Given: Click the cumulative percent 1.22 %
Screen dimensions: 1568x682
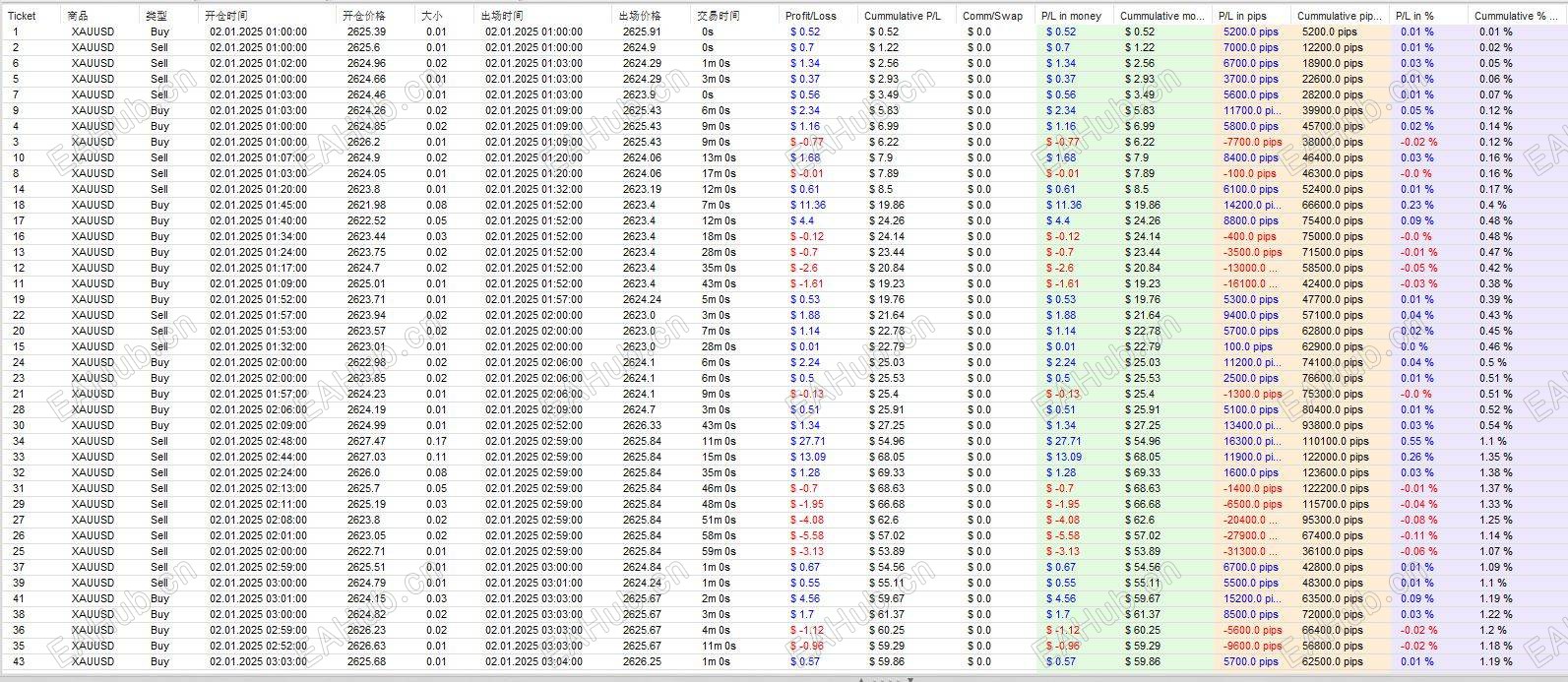Looking at the screenshot, I should tap(1496, 614).
